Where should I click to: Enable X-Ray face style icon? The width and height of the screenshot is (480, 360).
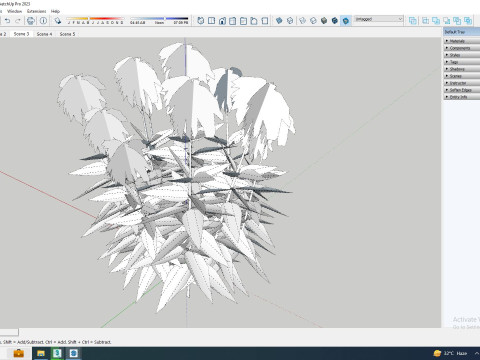[x=279, y=21]
